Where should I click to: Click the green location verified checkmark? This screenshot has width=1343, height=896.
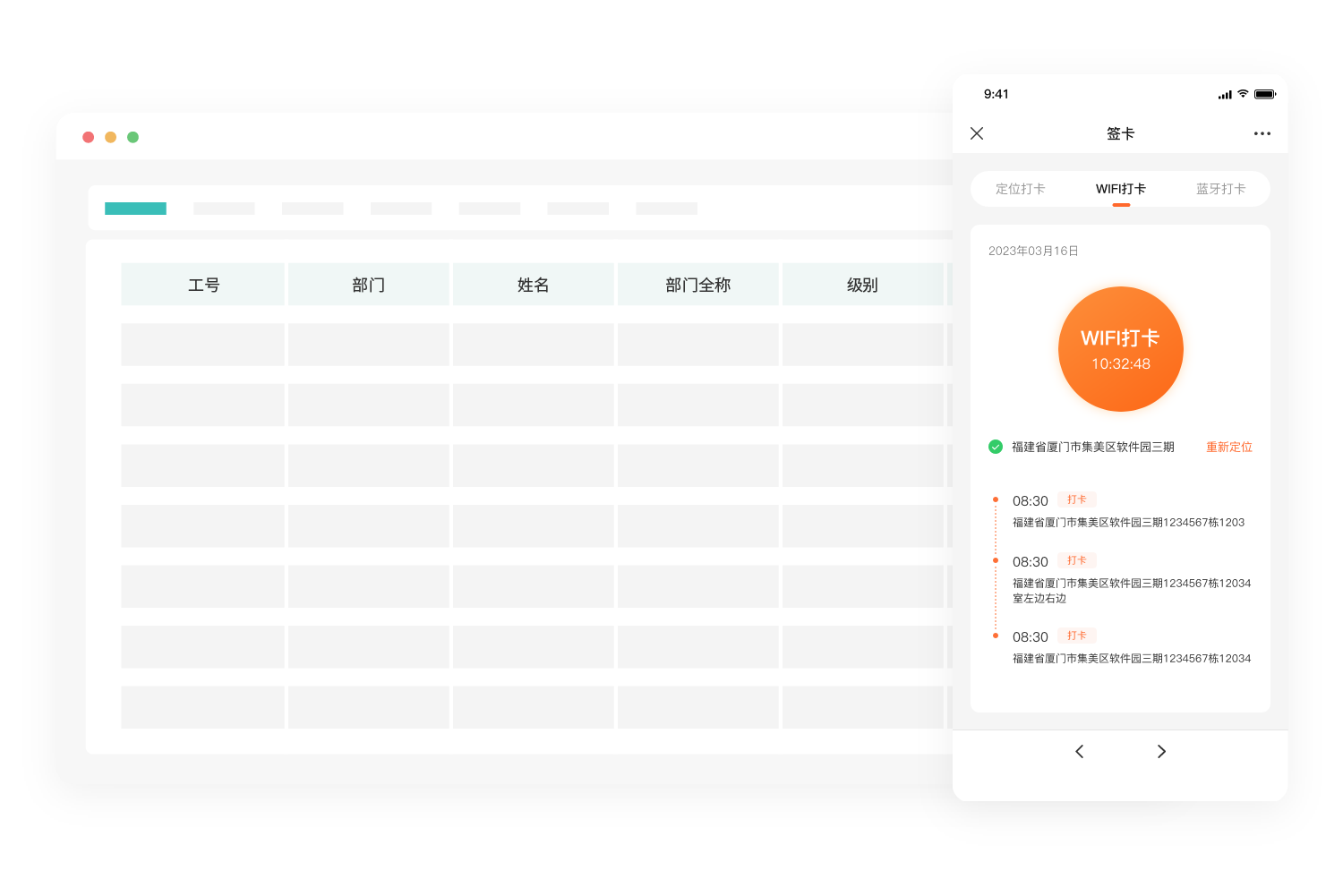(x=995, y=447)
